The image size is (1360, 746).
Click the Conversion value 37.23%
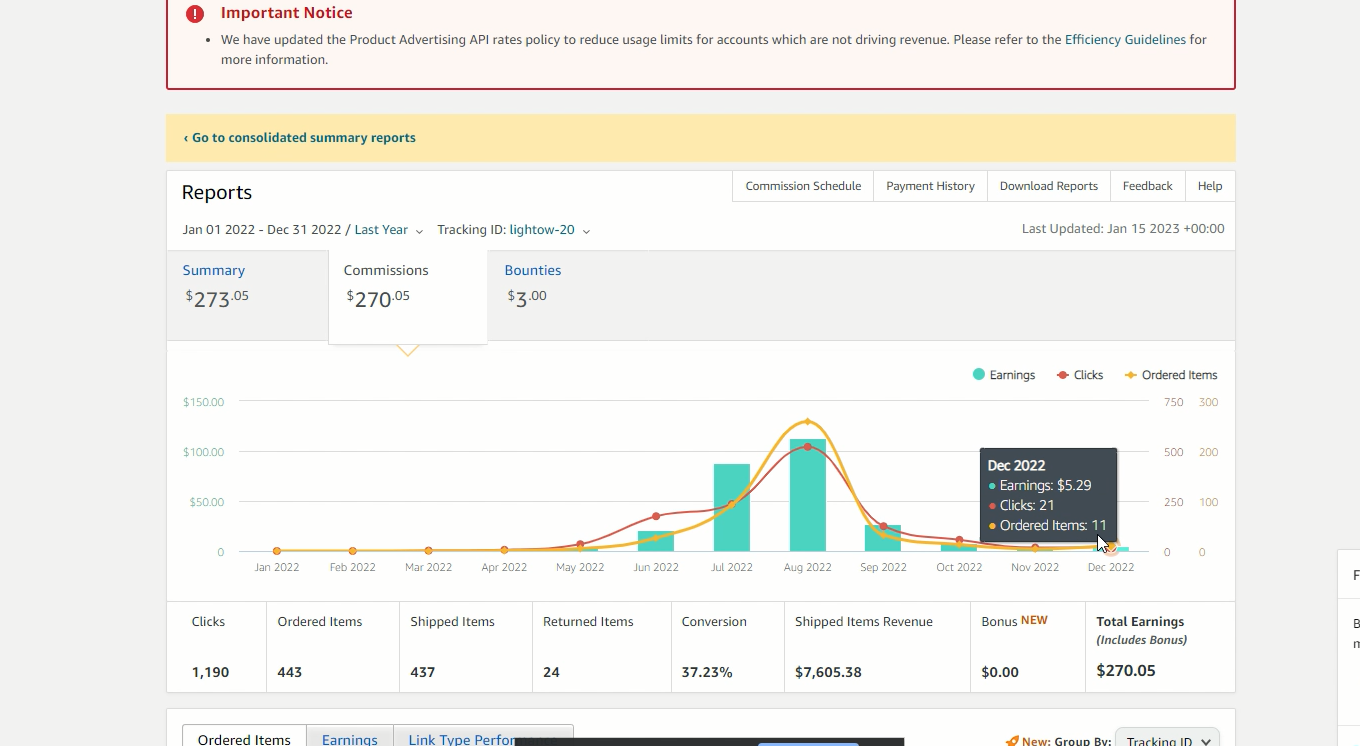pyautogui.click(x=707, y=672)
